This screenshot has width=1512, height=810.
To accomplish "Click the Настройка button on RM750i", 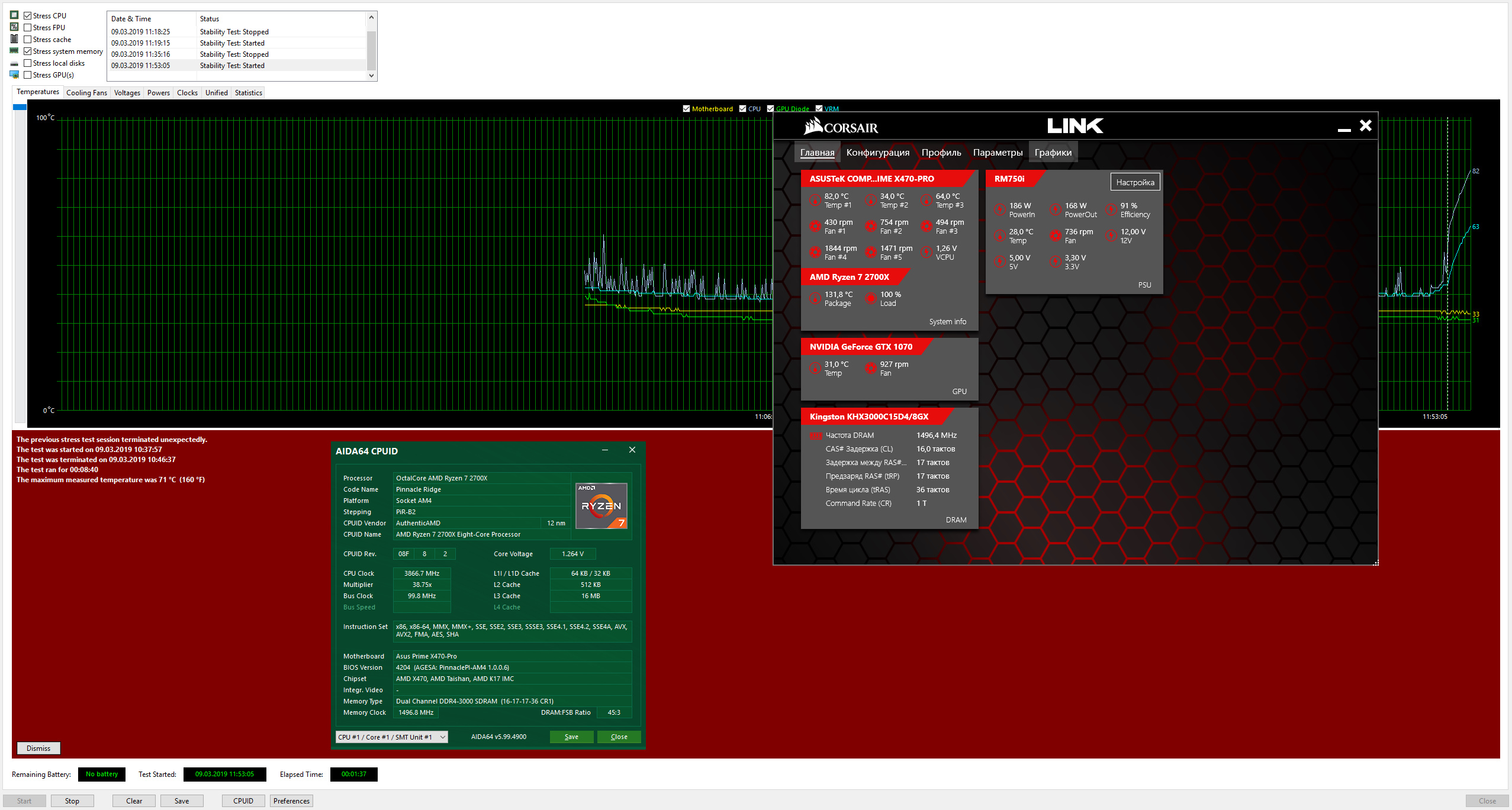I will (1134, 182).
